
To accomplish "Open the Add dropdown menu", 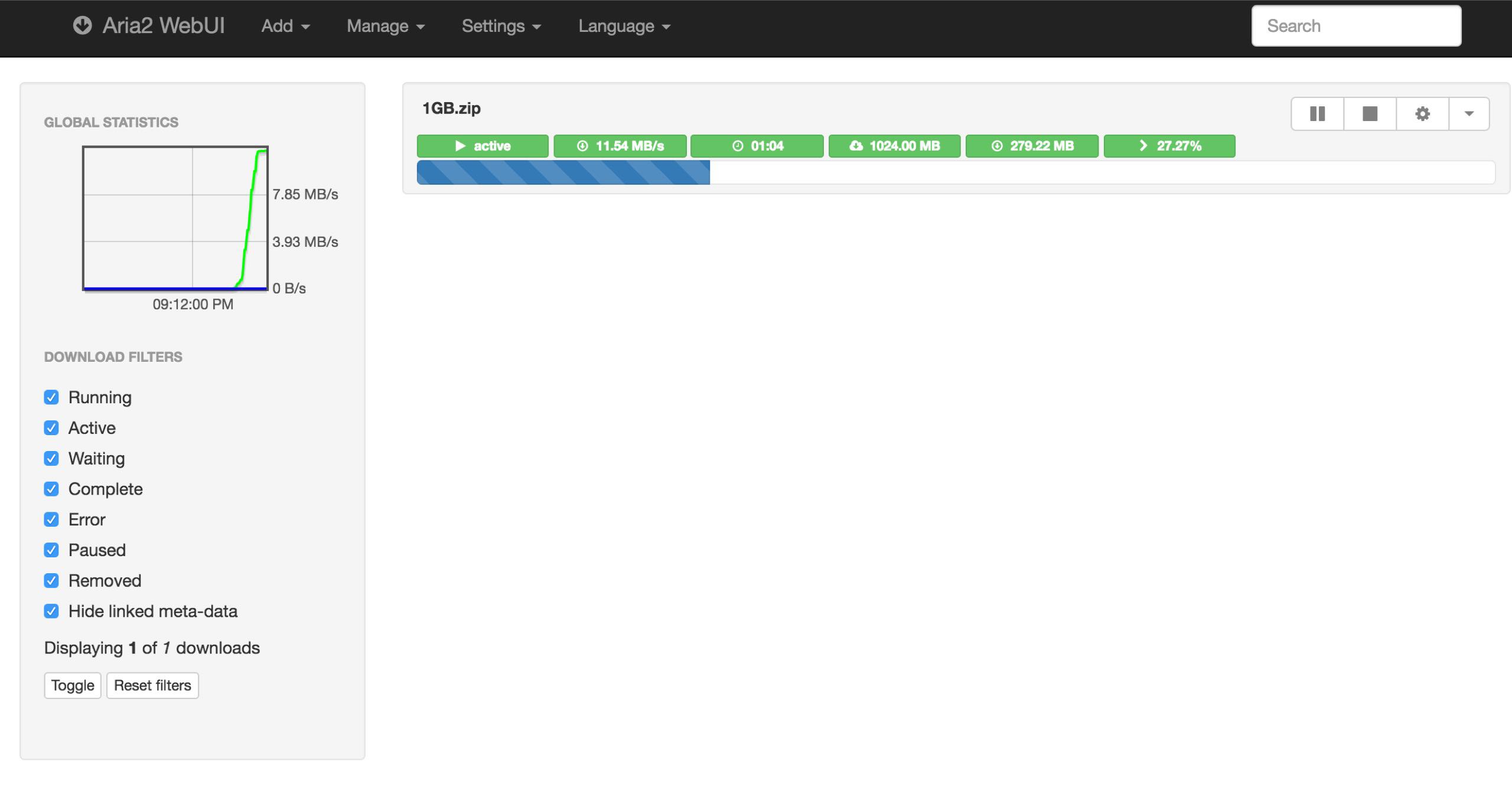I will click(x=285, y=26).
